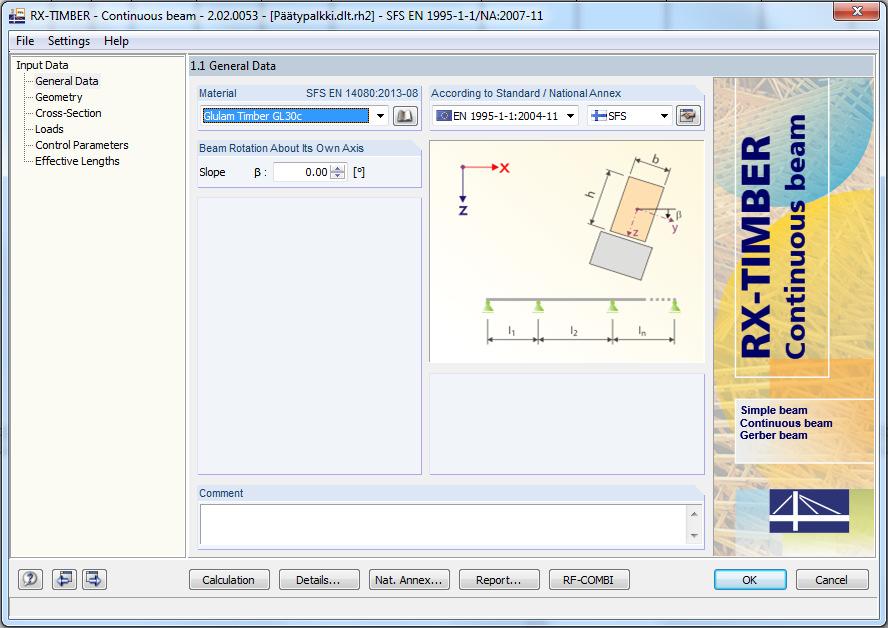
Task: Select General Data in the tree
Action: 67,81
